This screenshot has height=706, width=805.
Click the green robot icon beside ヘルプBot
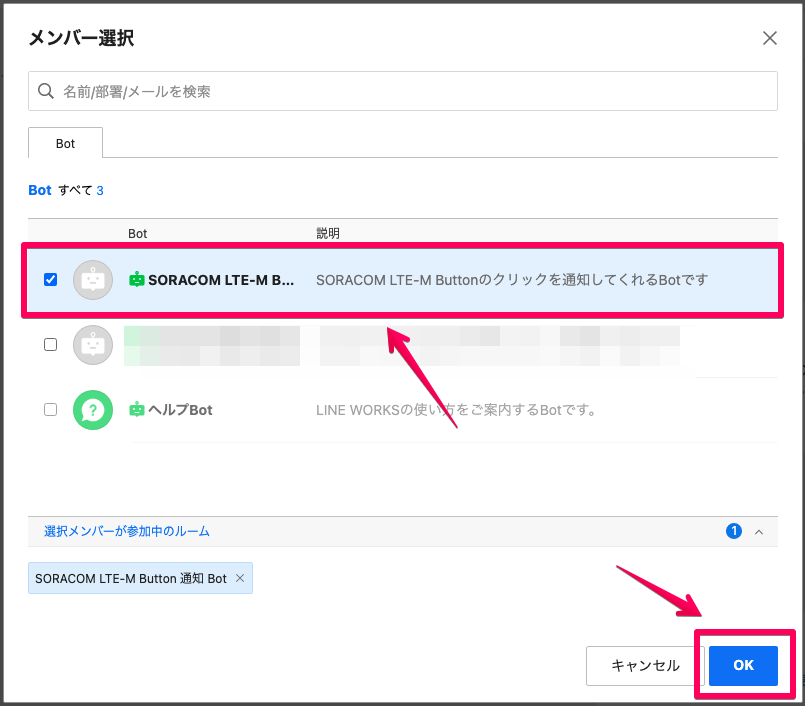click(x=137, y=409)
